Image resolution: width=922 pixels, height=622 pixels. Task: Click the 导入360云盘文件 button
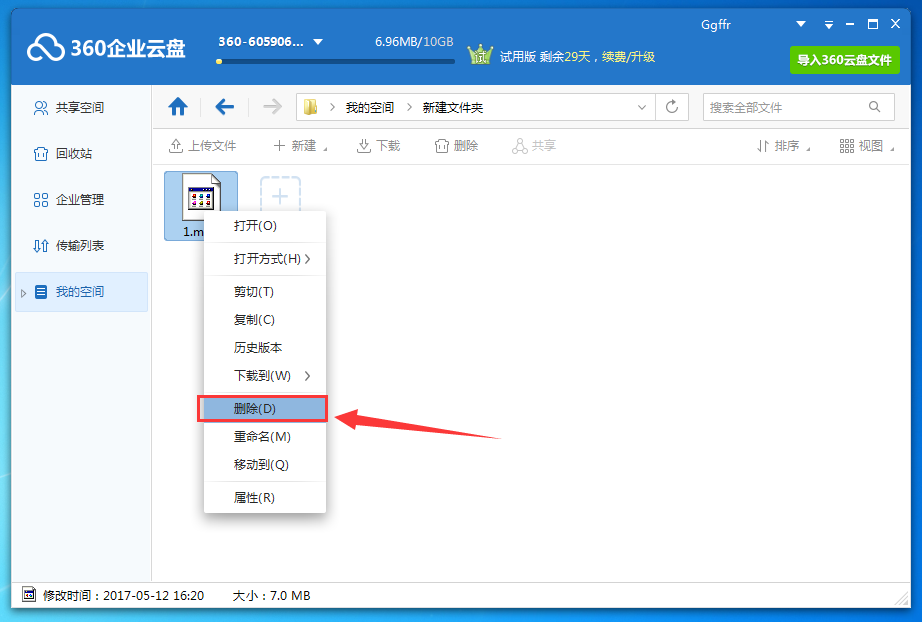pyautogui.click(x=844, y=60)
